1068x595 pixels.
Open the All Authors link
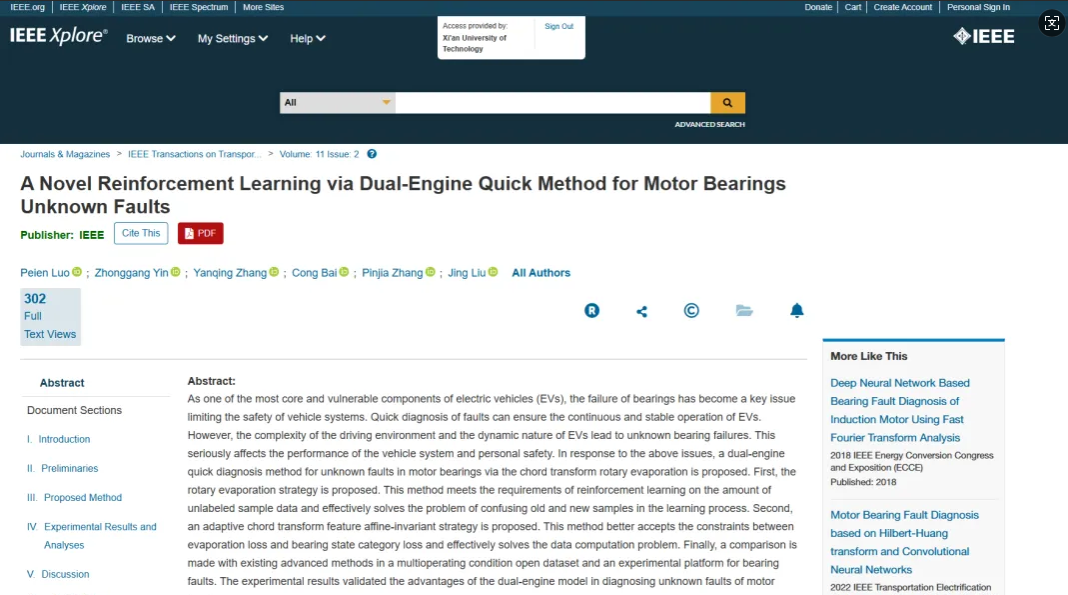[x=541, y=273]
